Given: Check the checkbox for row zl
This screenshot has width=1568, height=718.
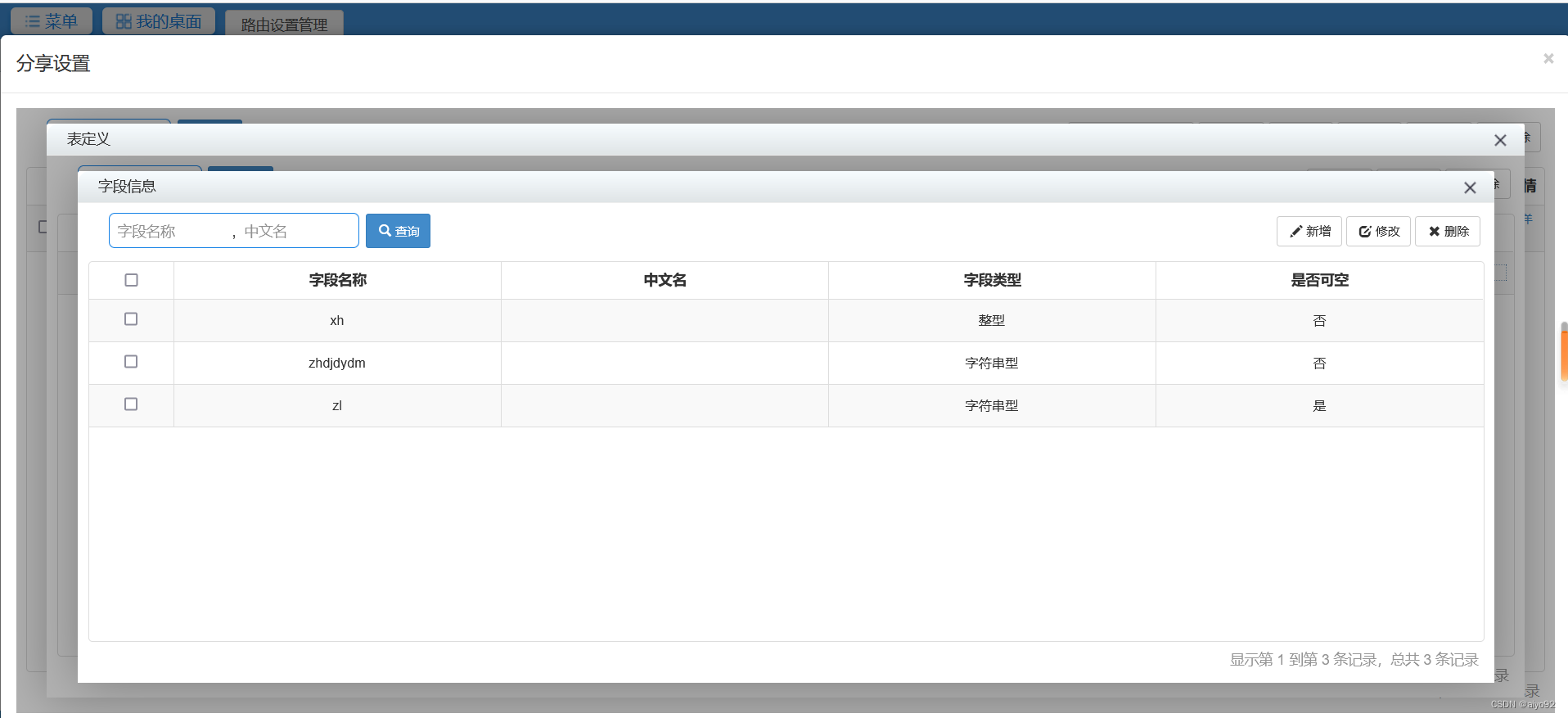Looking at the screenshot, I should (131, 404).
